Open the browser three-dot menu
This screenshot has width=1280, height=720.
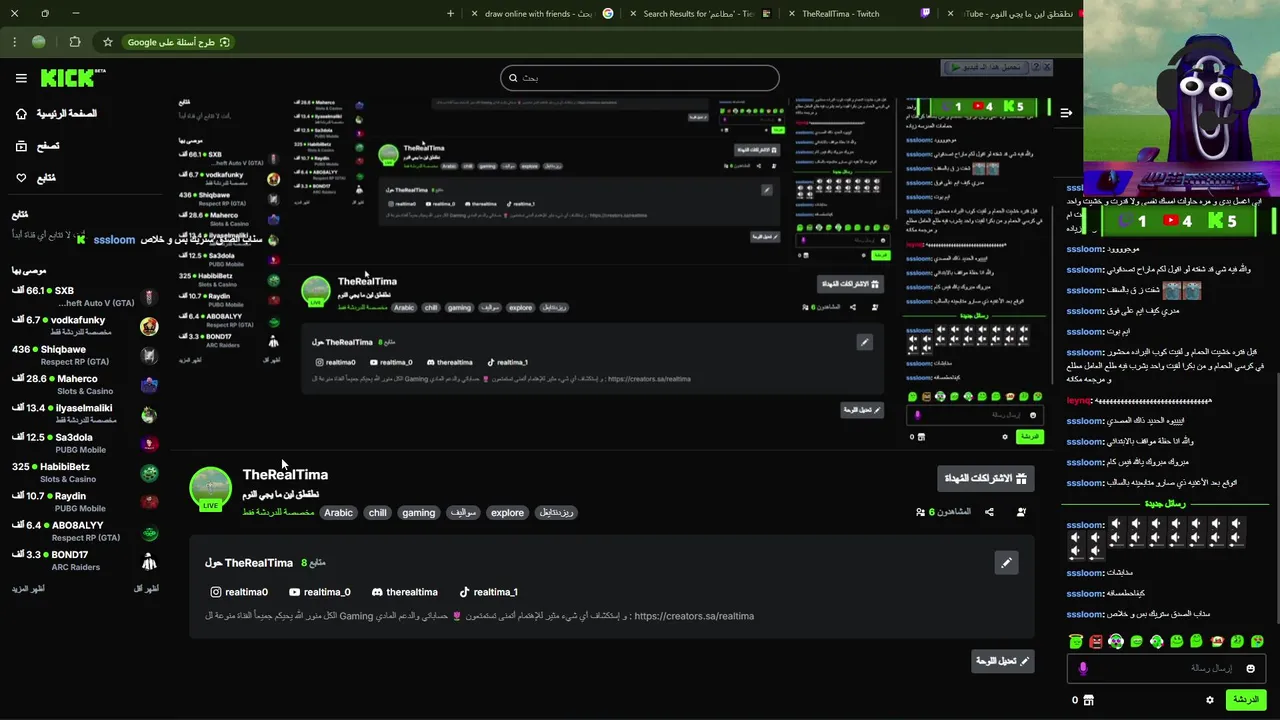click(14, 42)
